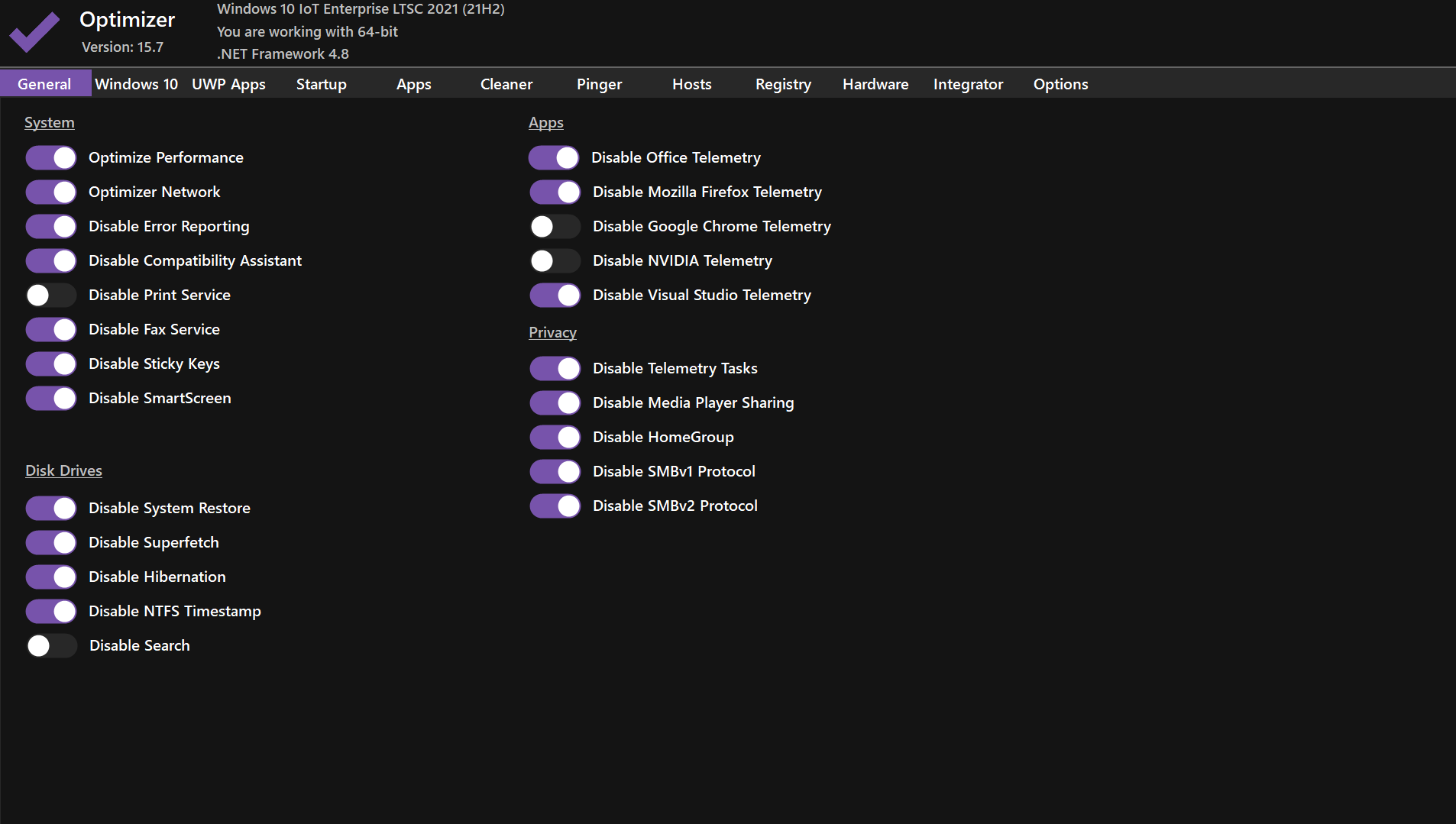
Task: Turn off Disable Fax Service
Action: 50,329
